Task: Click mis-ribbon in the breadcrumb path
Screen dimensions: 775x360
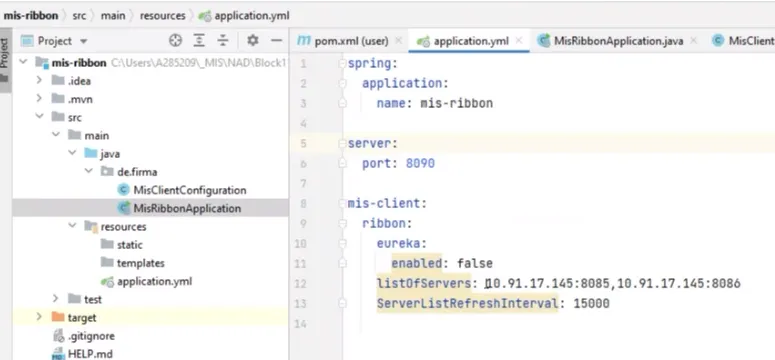Action: point(31,16)
